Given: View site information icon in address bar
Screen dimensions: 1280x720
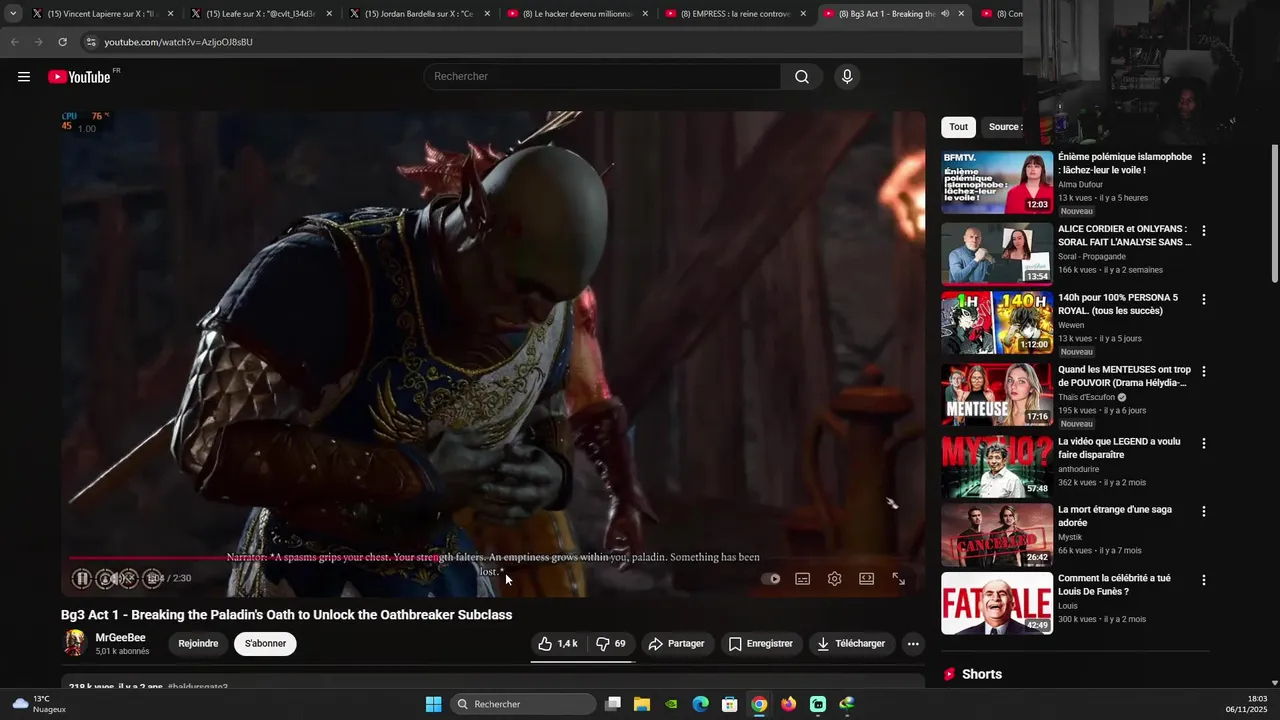Looking at the screenshot, I should pyautogui.click(x=90, y=42).
